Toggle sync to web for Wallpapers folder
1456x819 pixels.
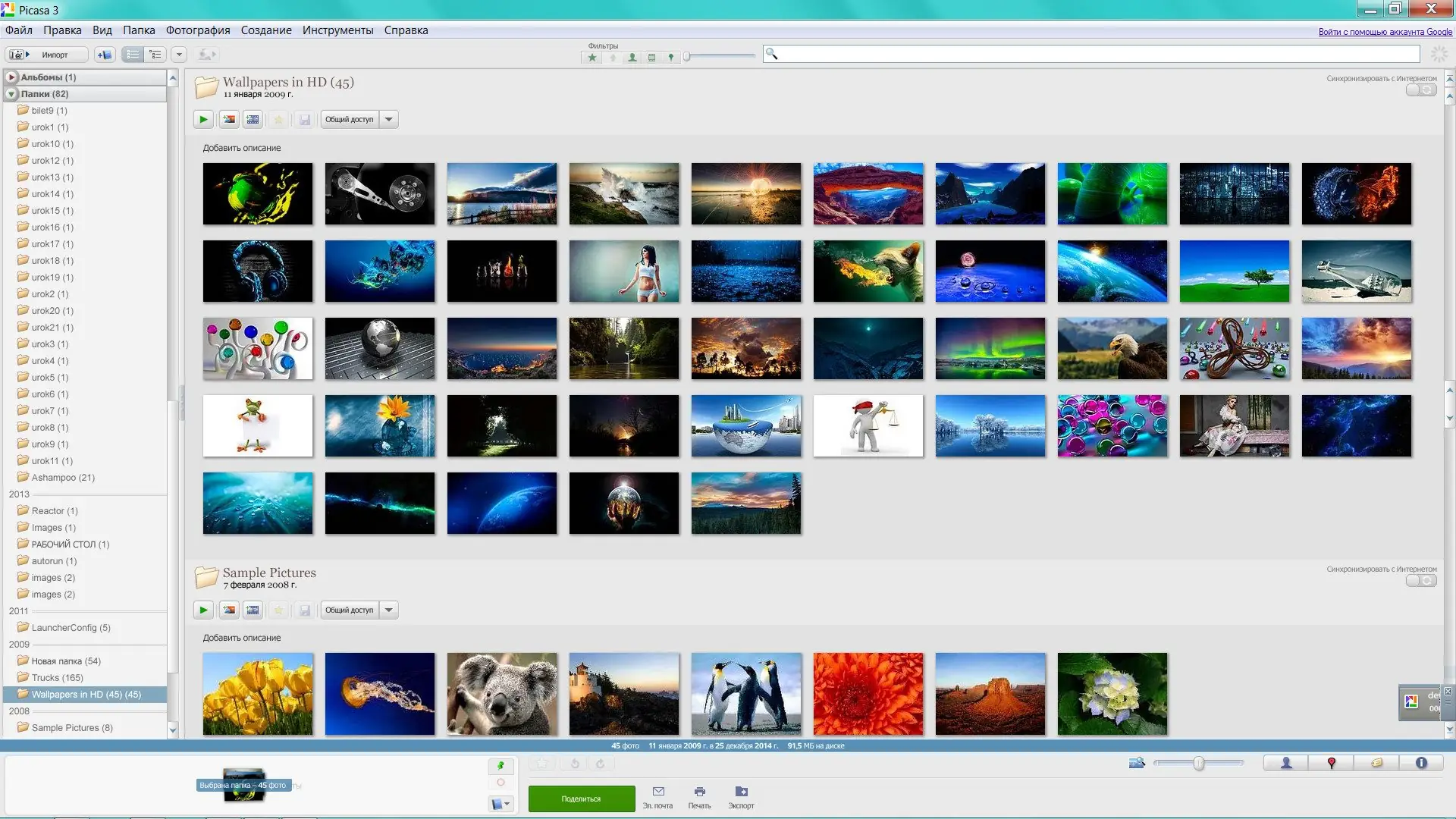click(x=1420, y=90)
